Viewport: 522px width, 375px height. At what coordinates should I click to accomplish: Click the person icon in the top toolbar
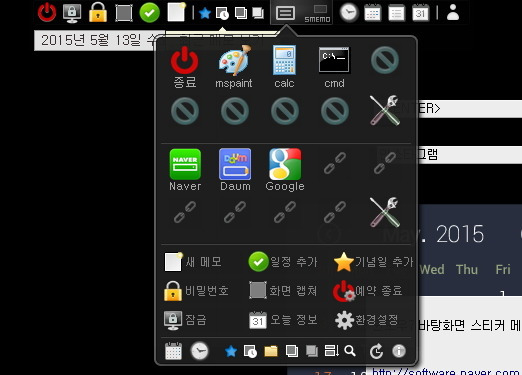(453, 13)
